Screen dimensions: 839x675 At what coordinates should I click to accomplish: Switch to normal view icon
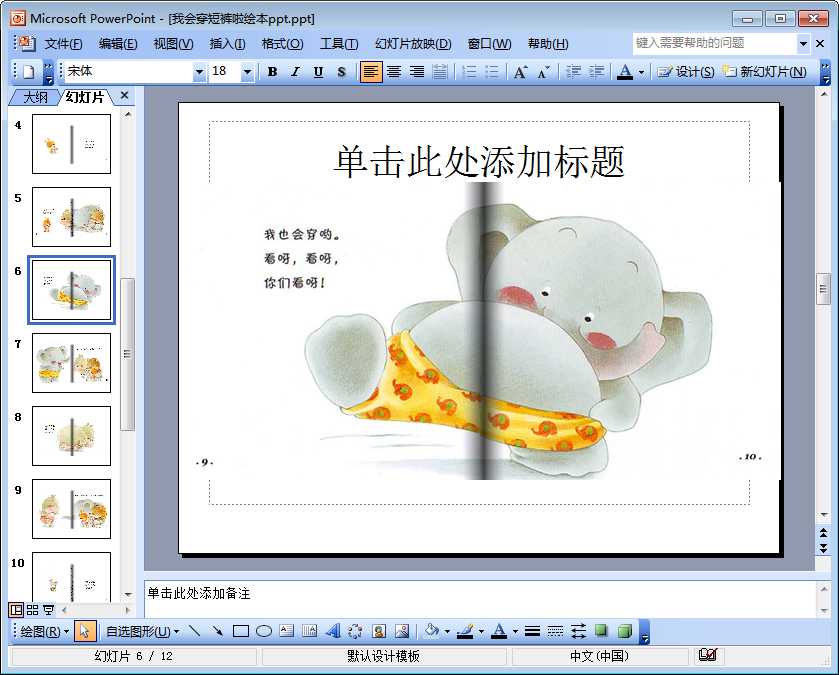coord(16,610)
